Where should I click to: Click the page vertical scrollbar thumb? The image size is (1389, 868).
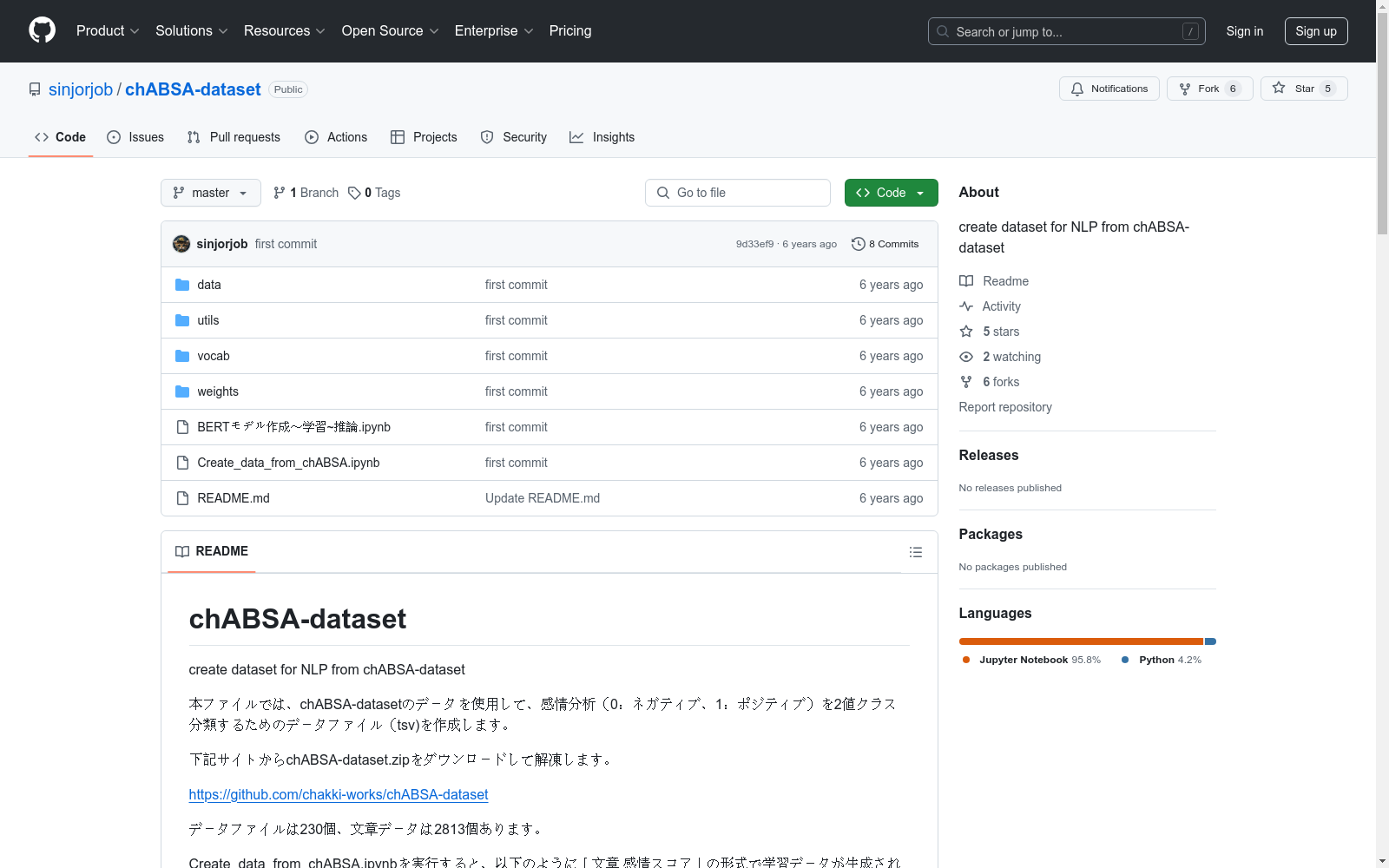[1382, 122]
